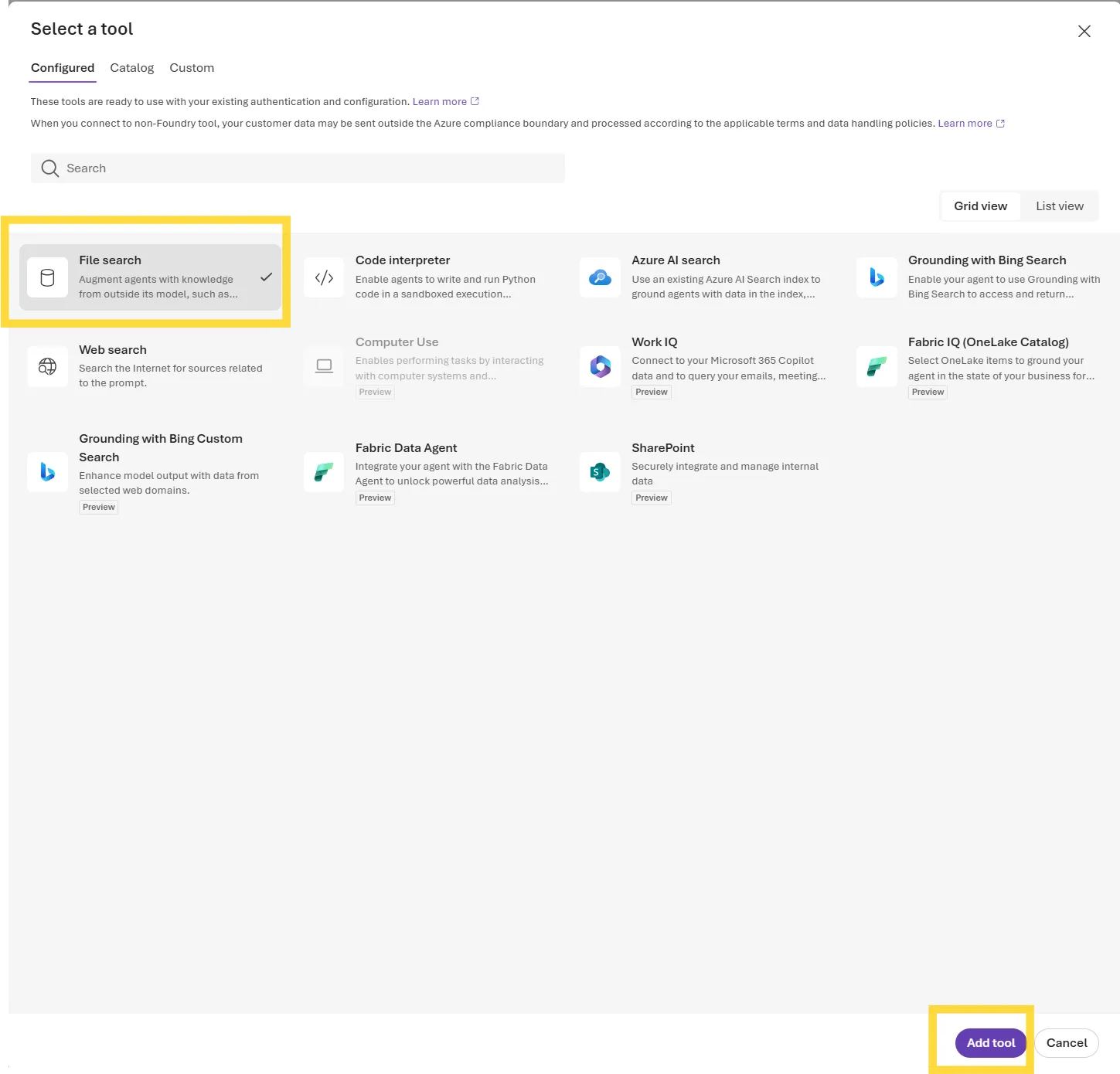Screen dimensions: 1120x1074
Task: Click 'Enables performing tasks by interacting' description
Action: point(449,369)
